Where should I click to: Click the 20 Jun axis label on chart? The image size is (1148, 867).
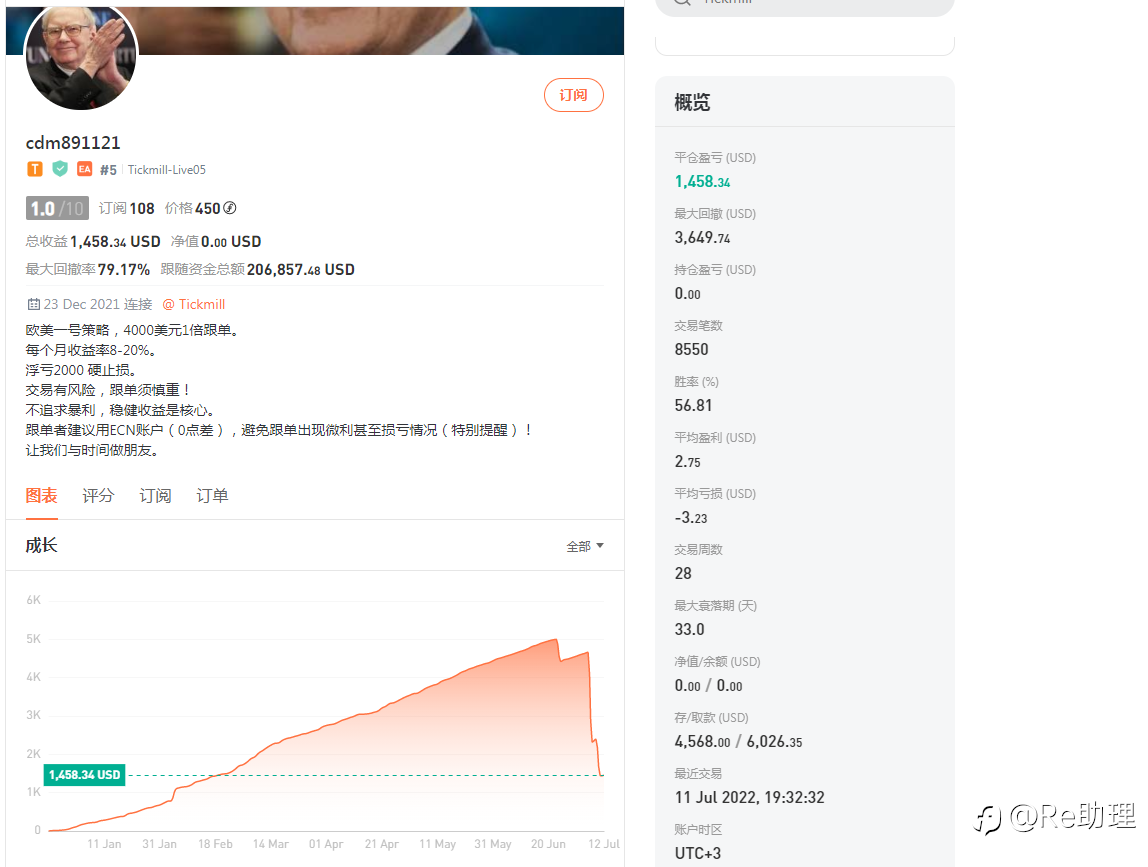point(548,844)
